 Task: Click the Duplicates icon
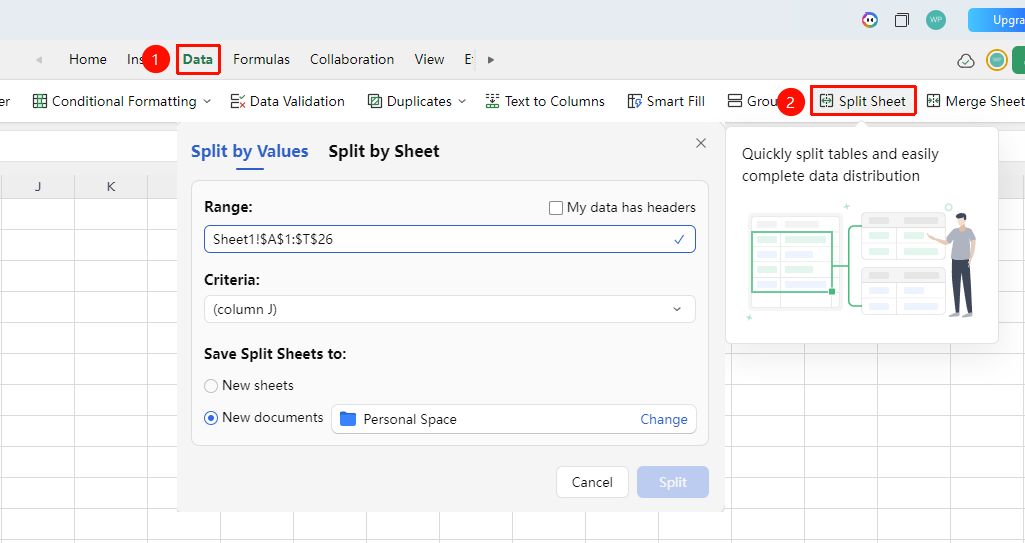coord(375,101)
